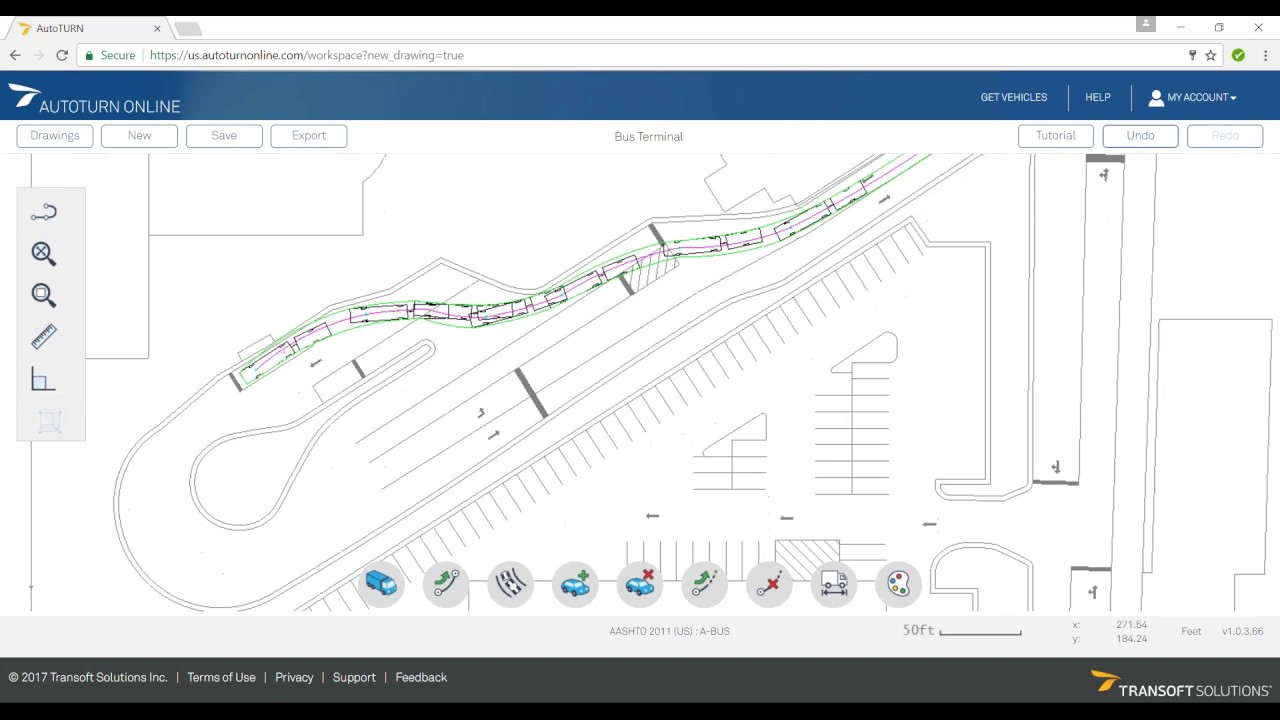Viewport: 1280px width, 720px height.
Task: Bookmark page with the star icon
Action: (x=1211, y=55)
